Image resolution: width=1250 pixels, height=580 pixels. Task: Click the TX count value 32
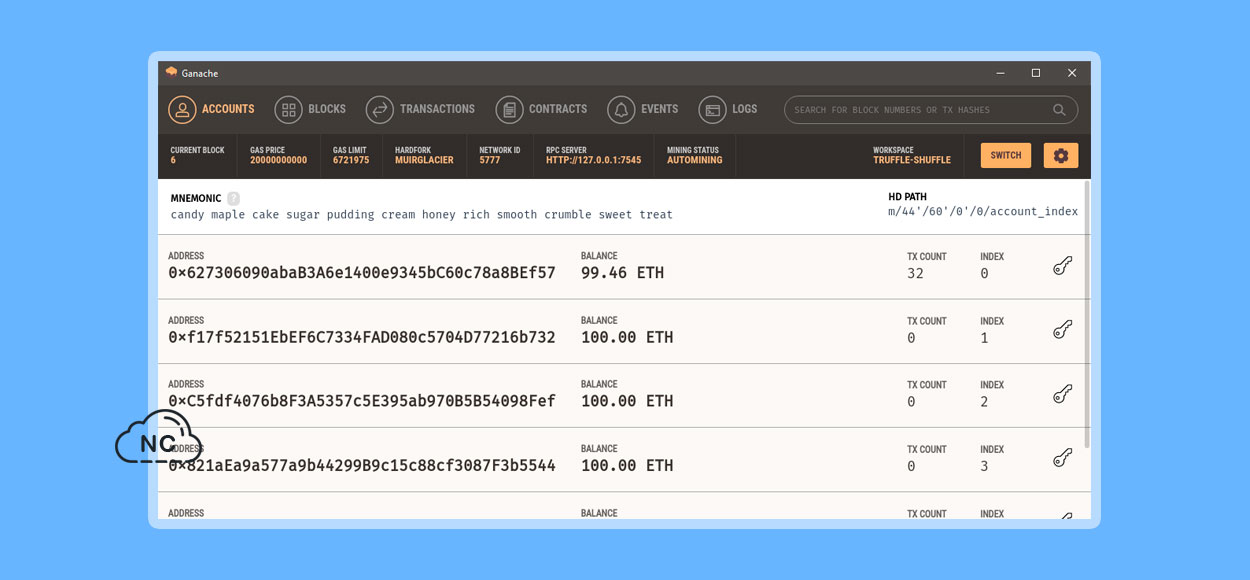[x=915, y=274]
